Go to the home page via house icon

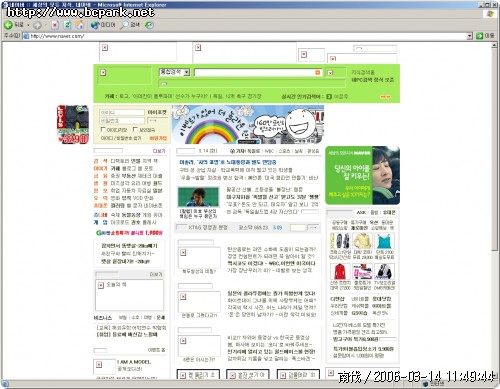coord(79,25)
